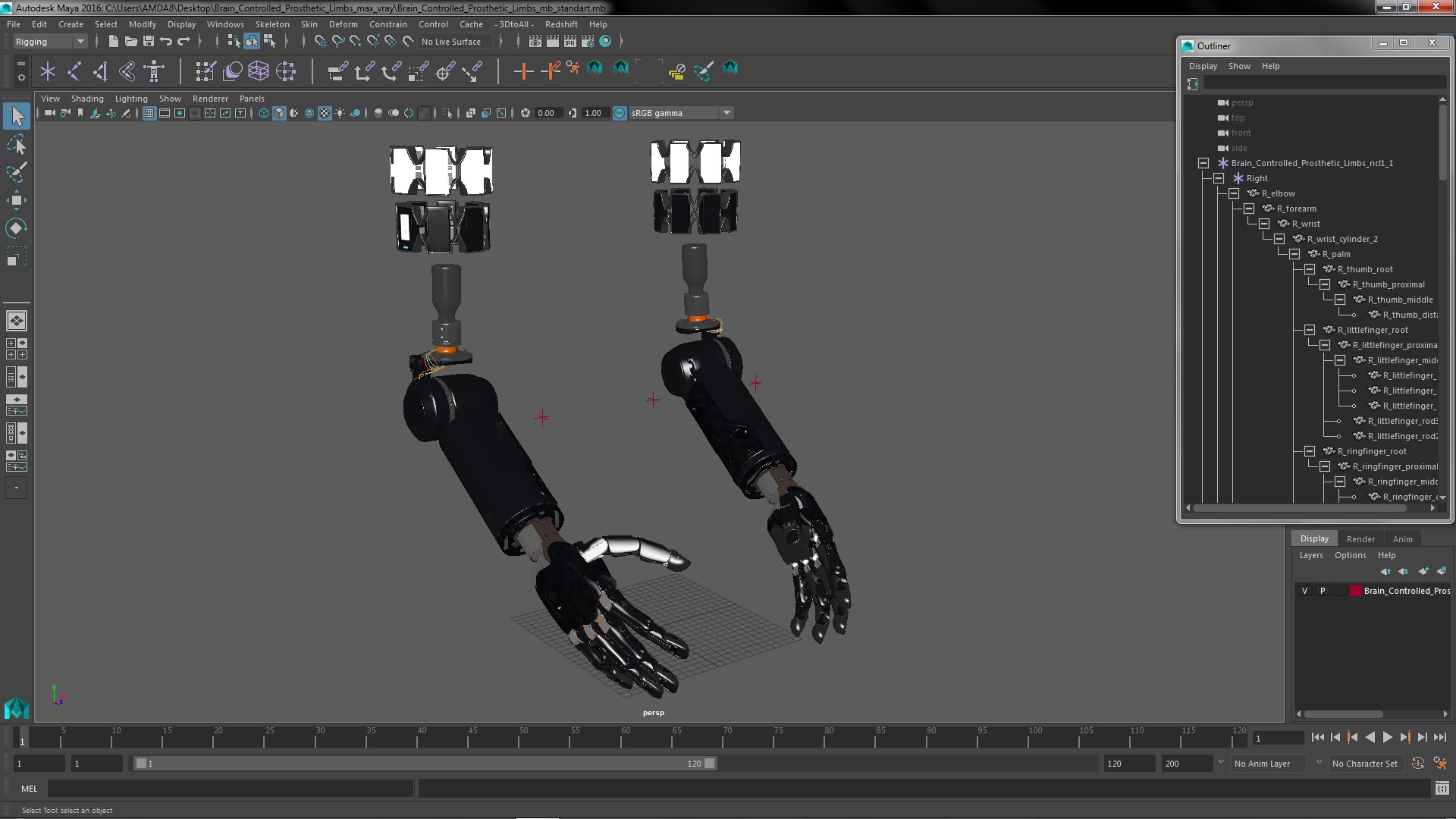Viewport: 1456px width, 819px height.
Task: Toggle the viewport grid display icon
Action: [x=149, y=113]
